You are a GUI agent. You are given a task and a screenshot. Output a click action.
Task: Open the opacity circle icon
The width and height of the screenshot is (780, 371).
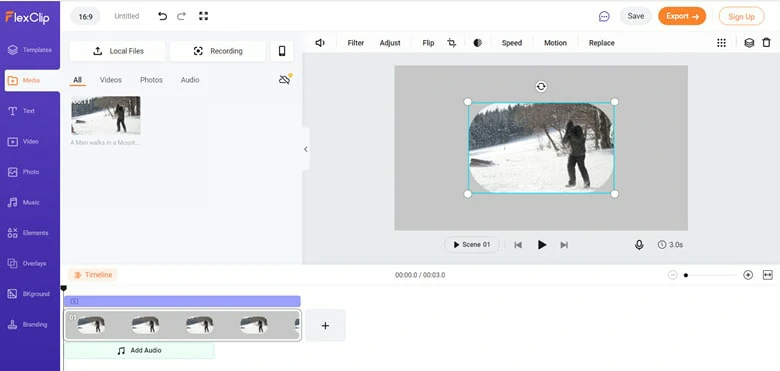[x=478, y=43]
